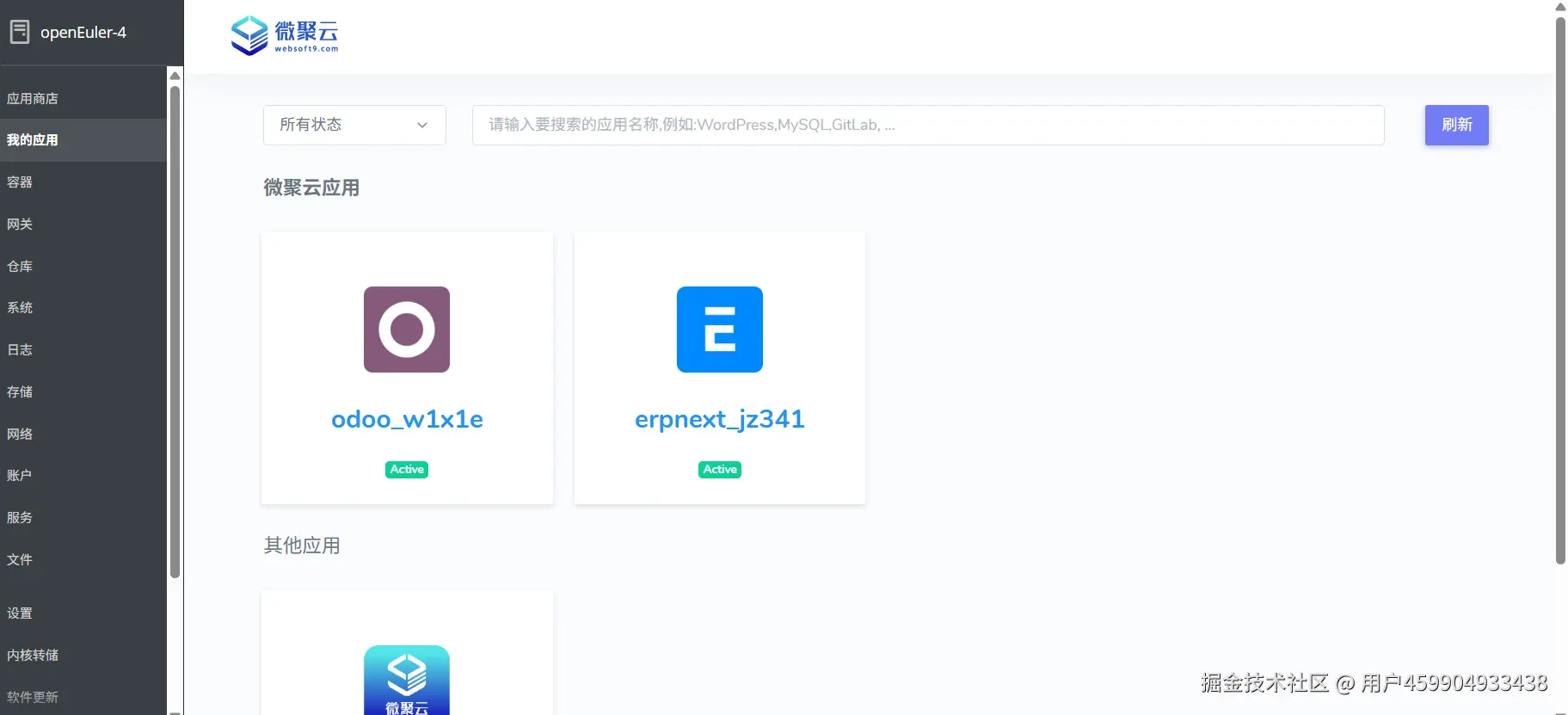Screen dimensions: 1568x715
Task: Click the 刷新 refresh button
Action: pyautogui.click(x=1456, y=125)
